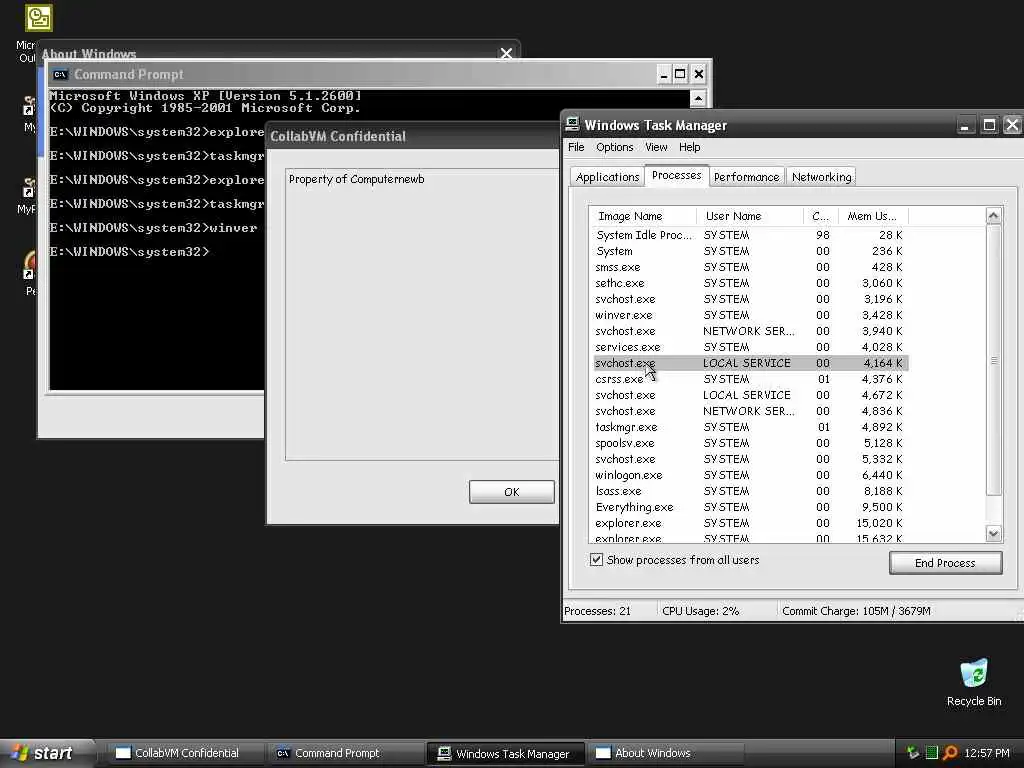Select the Everything.exe process row
The width and height of the screenshot is (1024, 768).
pyautogui.click(x=749, y=507)
